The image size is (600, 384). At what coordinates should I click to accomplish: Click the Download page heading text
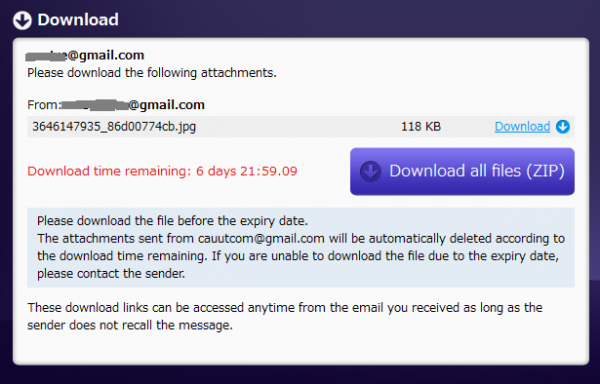coord(78,20)
